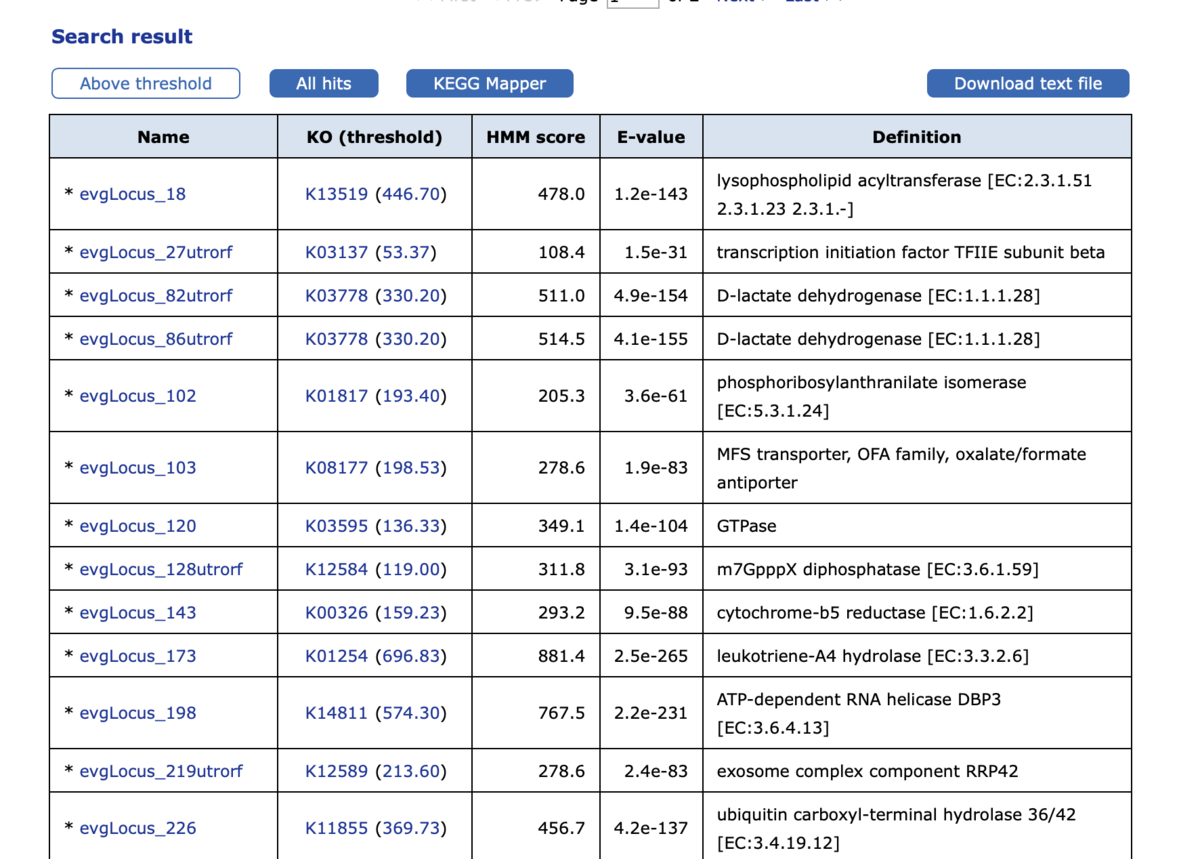
Task: Click E-value 2.5e-265 cell
Action: (651, 656)
